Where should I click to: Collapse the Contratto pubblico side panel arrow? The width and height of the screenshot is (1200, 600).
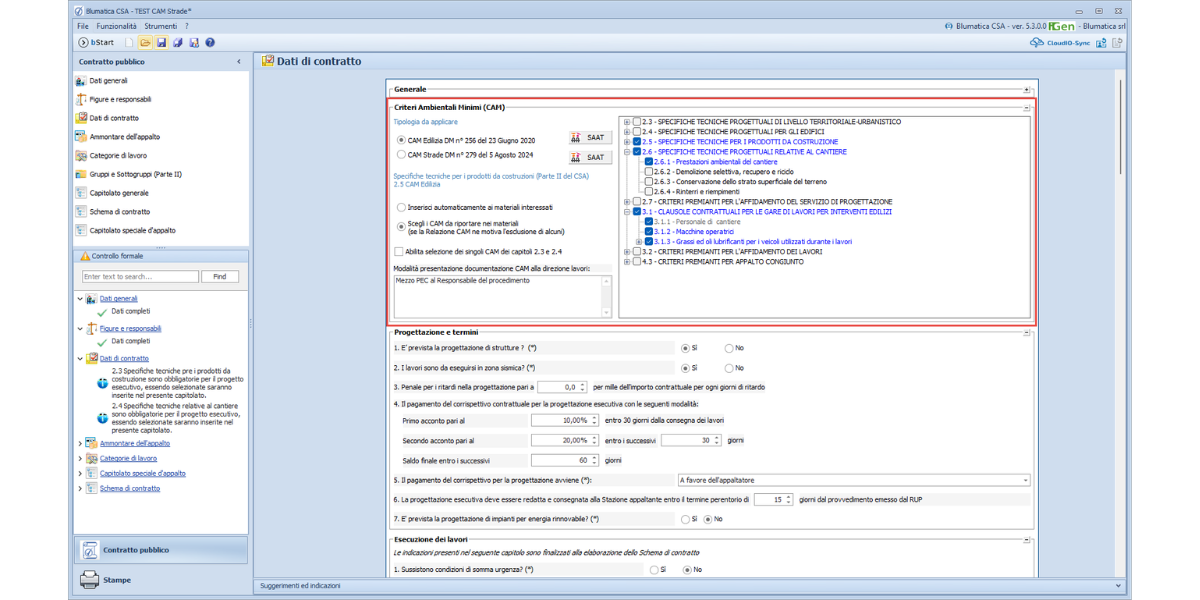(x=238, y=62)
